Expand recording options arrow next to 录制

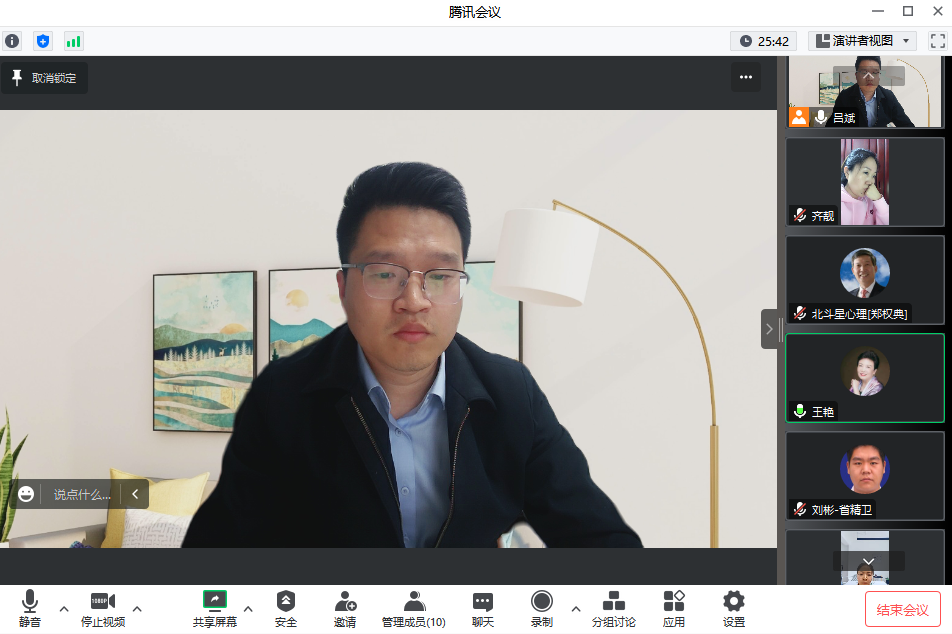pyautogui.click(x=576, y=608)
